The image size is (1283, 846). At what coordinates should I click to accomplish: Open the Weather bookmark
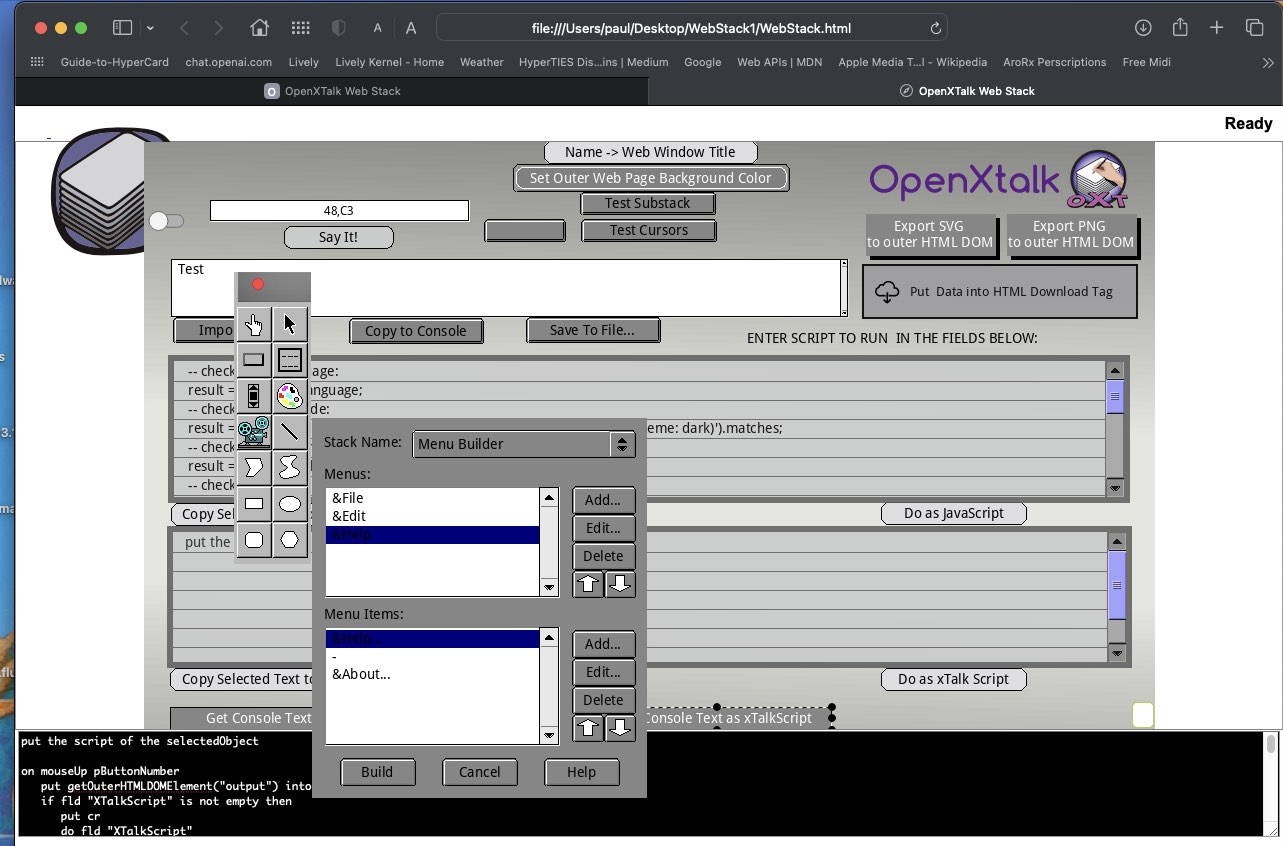point(482,62)
